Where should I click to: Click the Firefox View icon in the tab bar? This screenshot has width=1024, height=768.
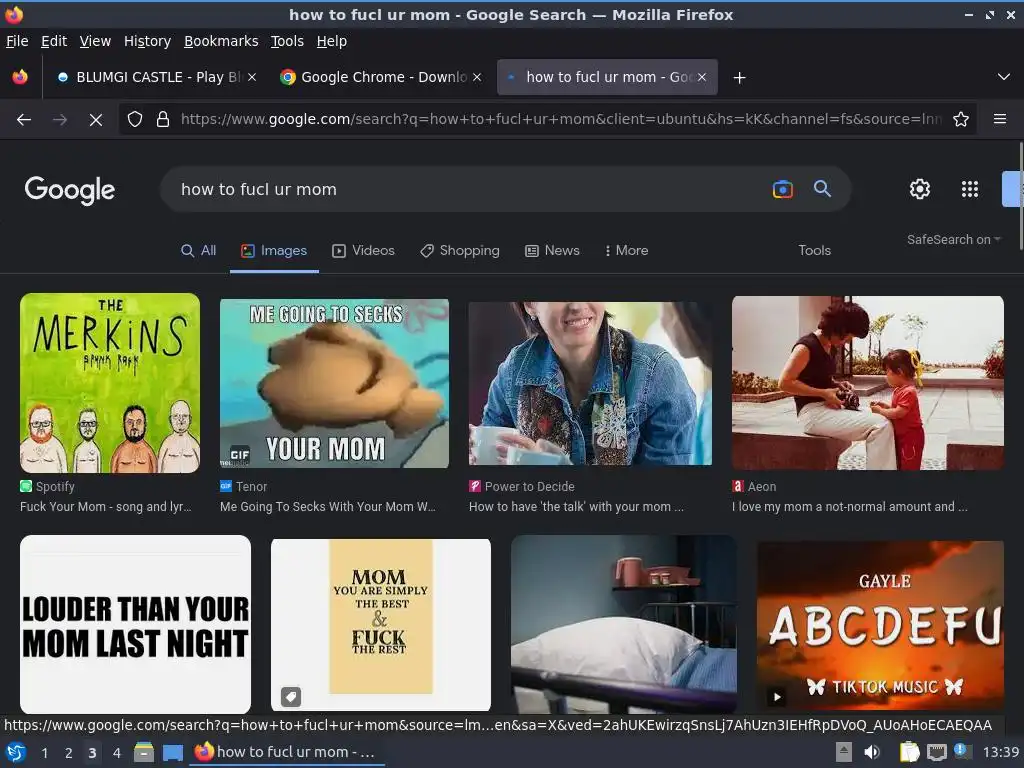pyautogui.click(x=20, y=77)
